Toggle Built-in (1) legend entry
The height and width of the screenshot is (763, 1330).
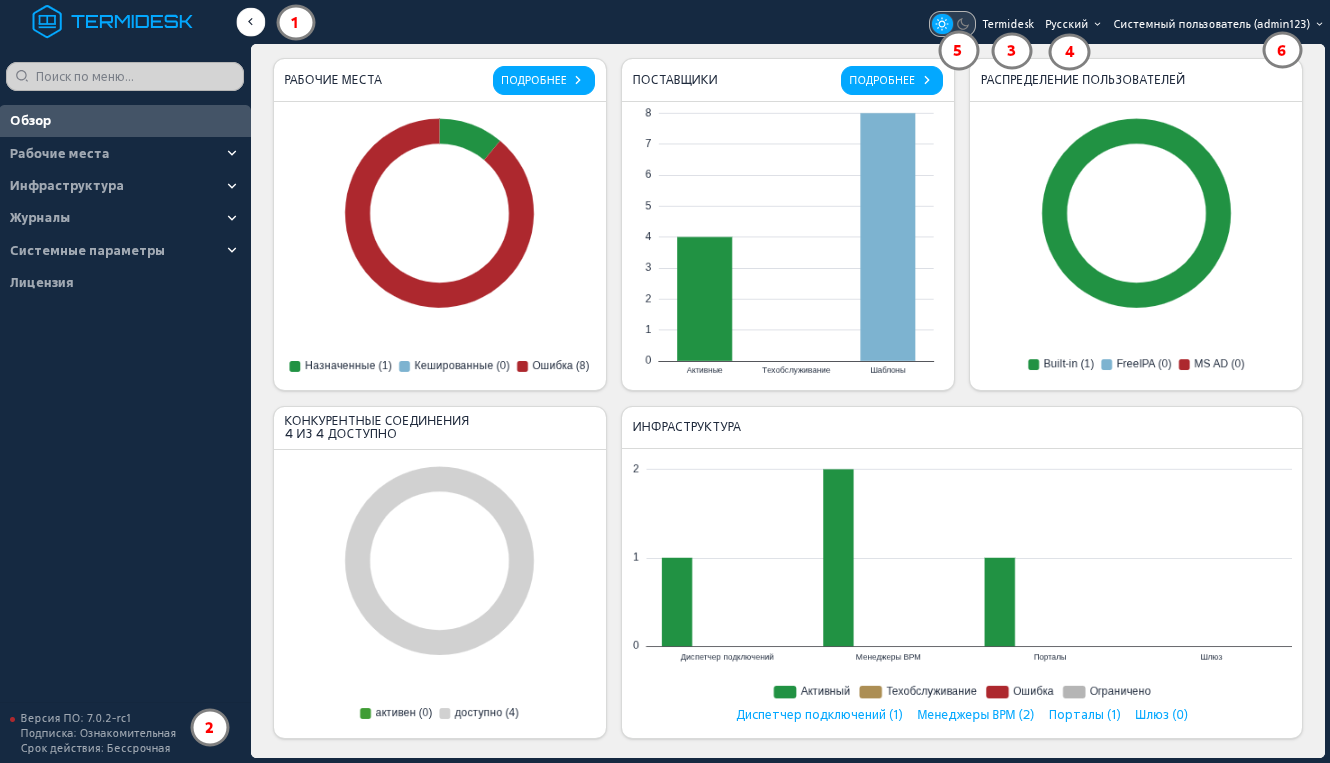click(x=1061, y=364)
